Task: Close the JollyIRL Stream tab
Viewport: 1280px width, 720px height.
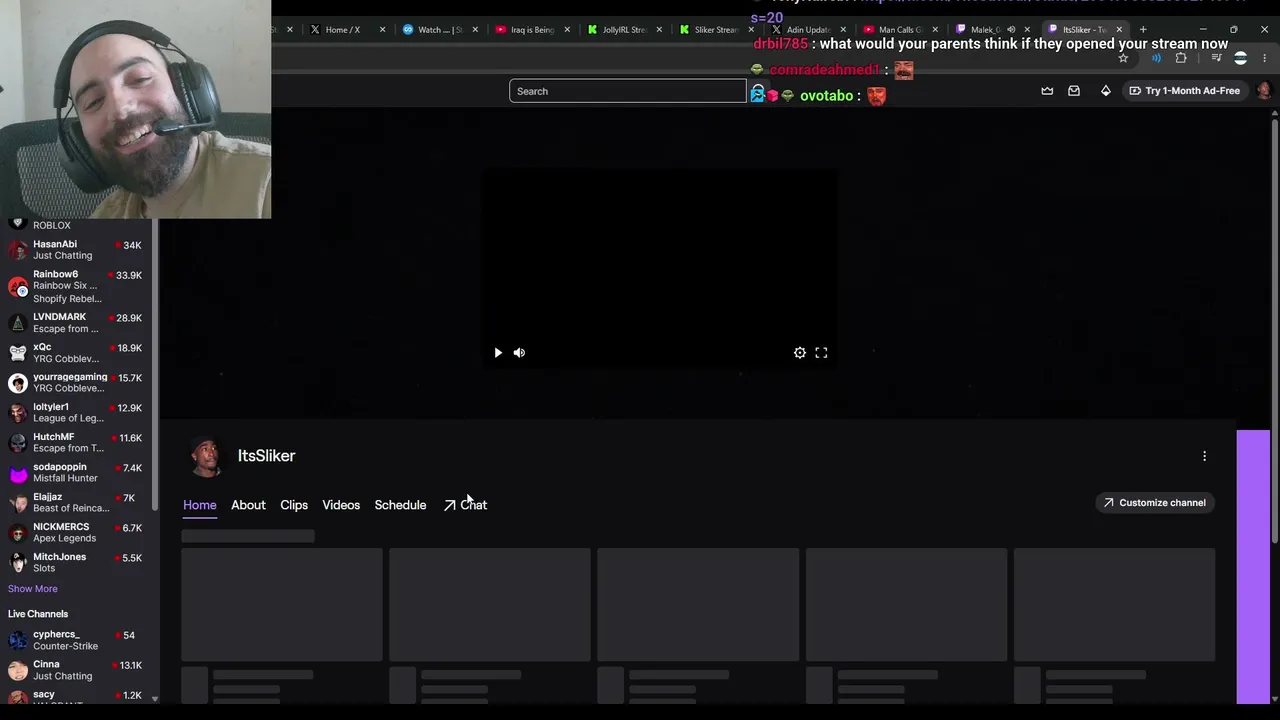Action: [659, 30]
